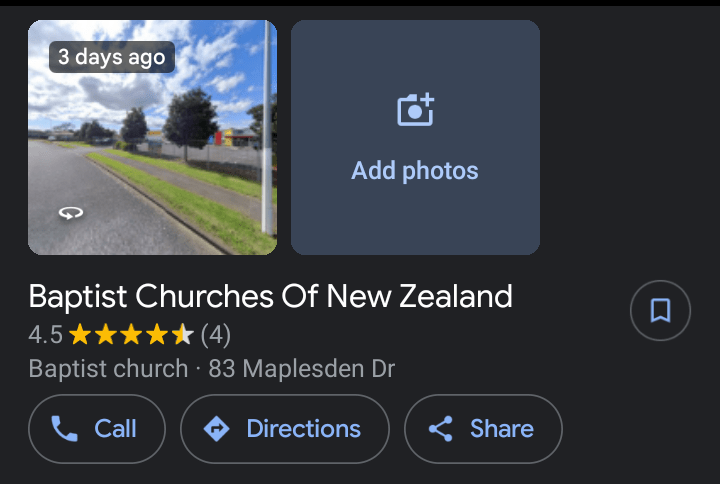This screenshot has height=484, width=720.
Task: Click the Baptist church category text
Action: click(x=108, y=369)
